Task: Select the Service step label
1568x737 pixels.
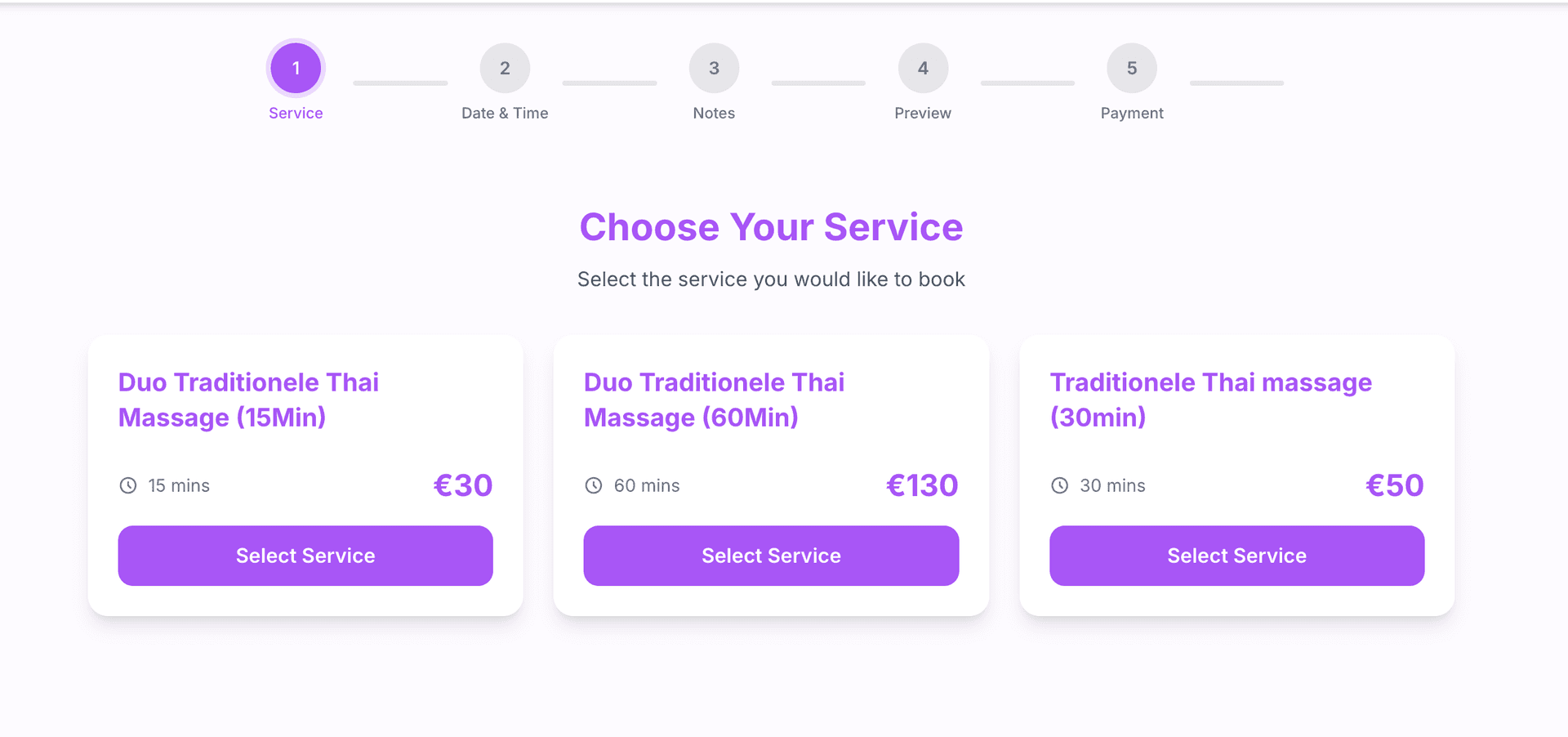Action: pyautogui.click(x=296, y=113)
